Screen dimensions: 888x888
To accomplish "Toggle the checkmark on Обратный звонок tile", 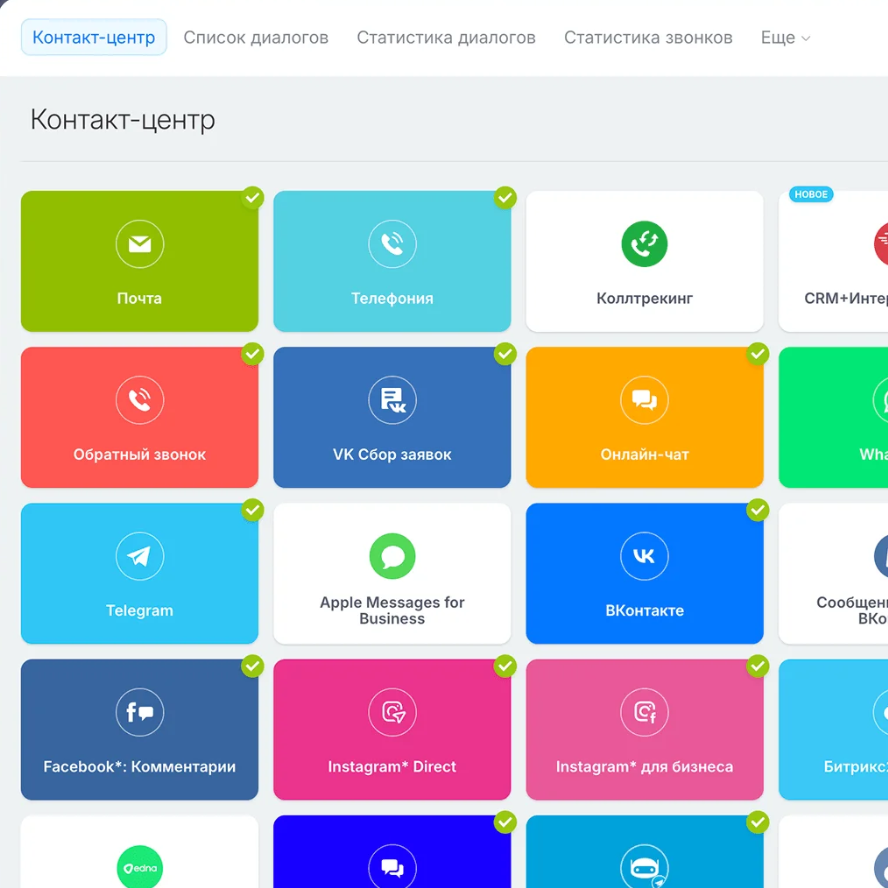I will tap(253, 354).
